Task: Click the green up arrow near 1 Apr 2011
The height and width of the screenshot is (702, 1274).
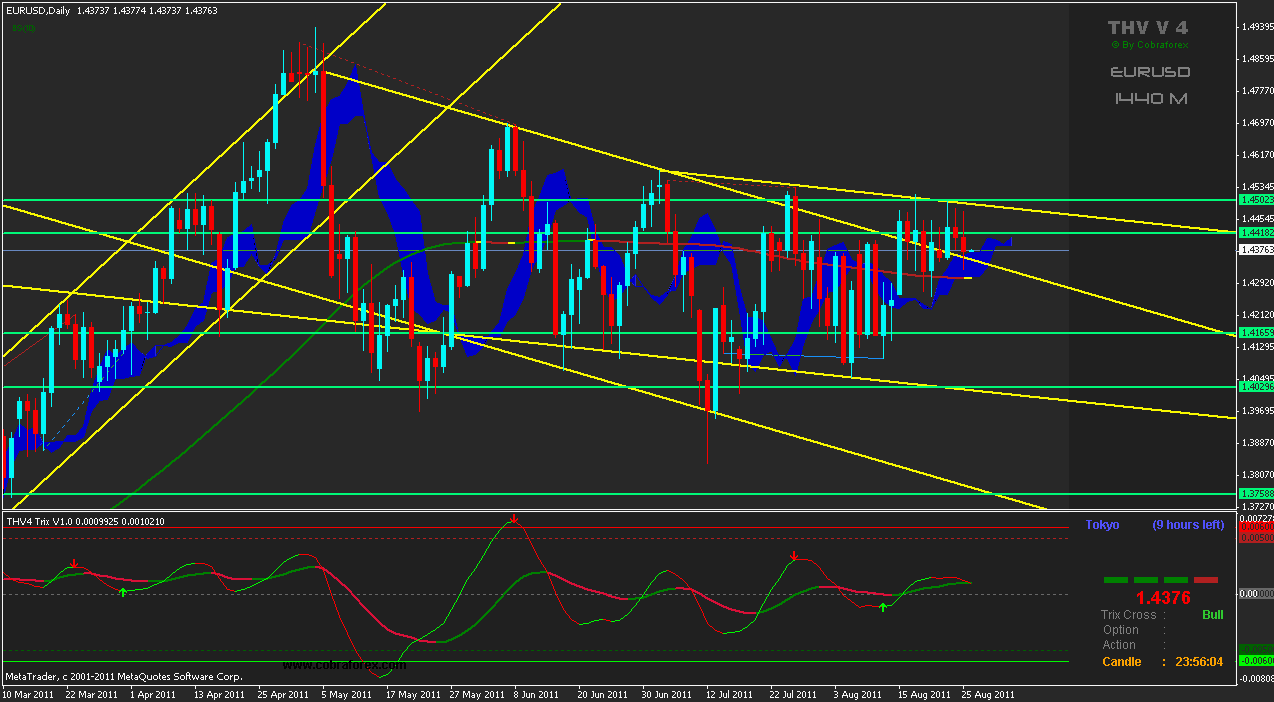Action: [123, 593]
